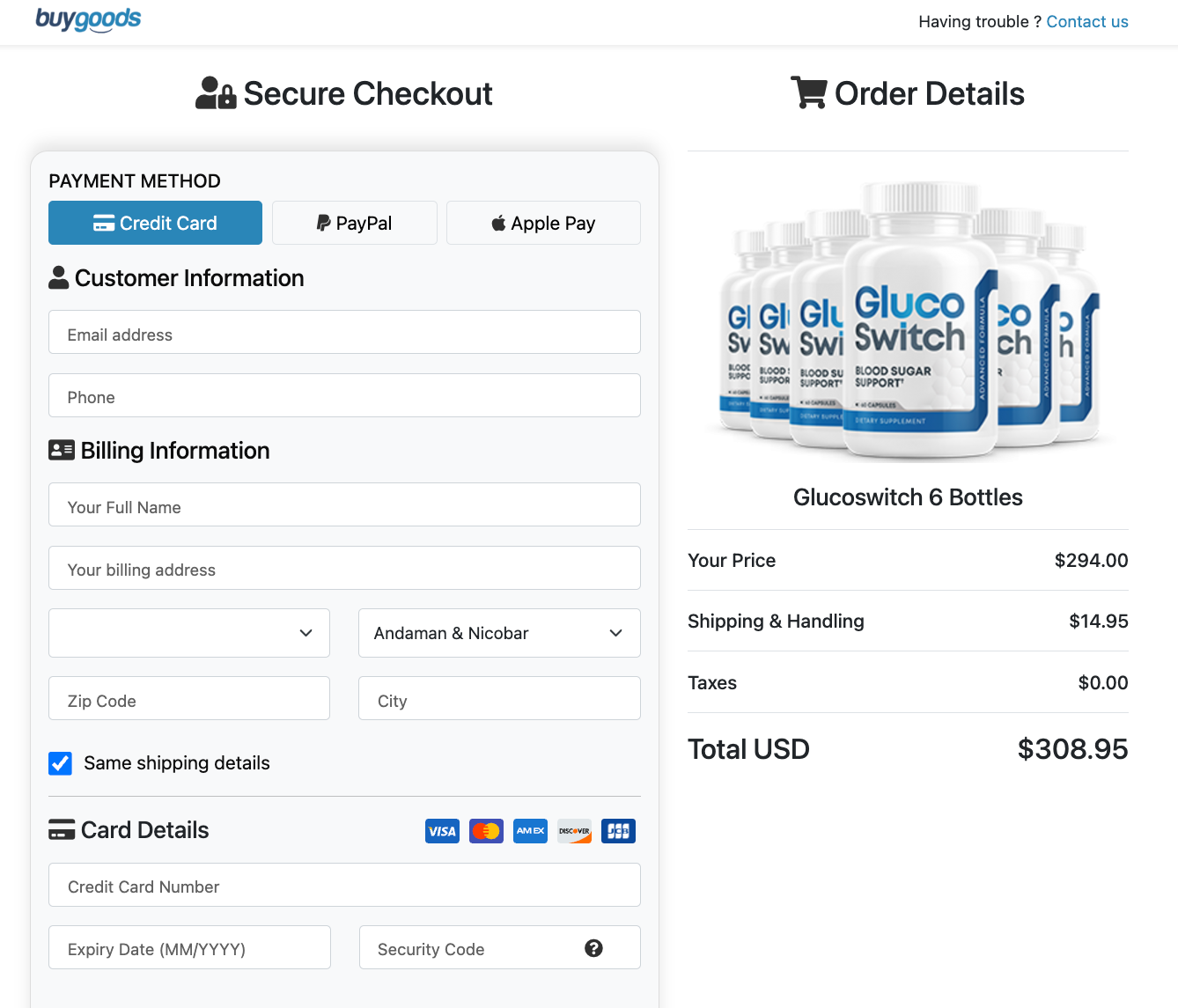Viewport: 1178px width, 1008px height.
Task: Uncheck Same shipping details checkbox
Action: [60, 763]
